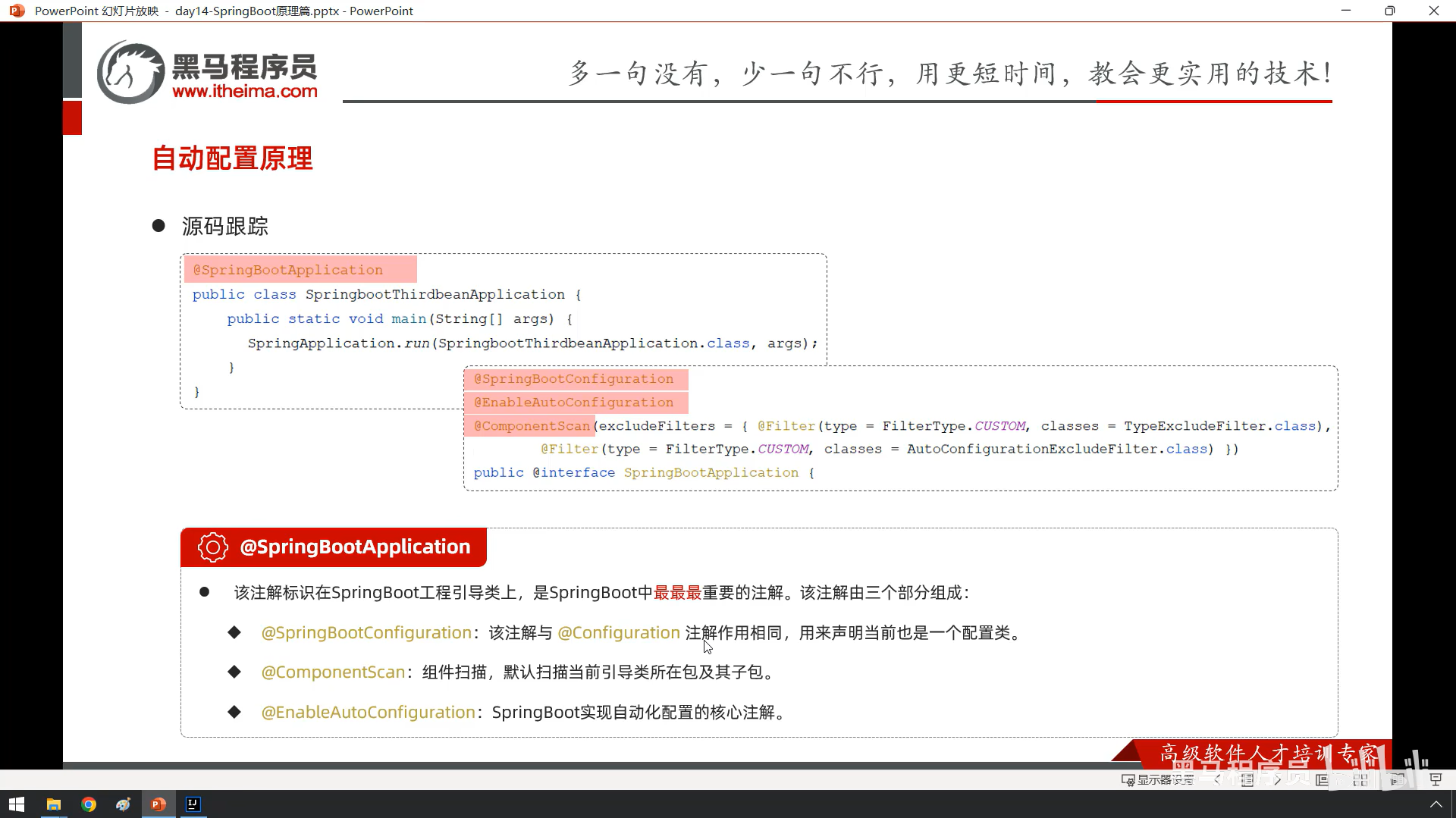The image size is (1456, 818).
Task: Click the SpringApplication.run code line
Action: tap(532, 343)
